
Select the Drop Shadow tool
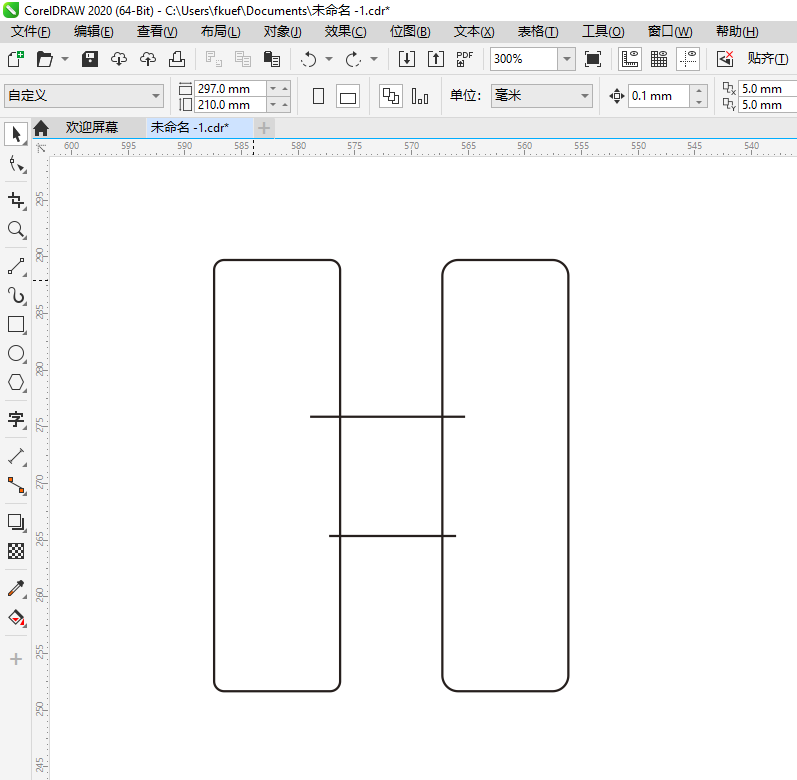tap(16, 522)
